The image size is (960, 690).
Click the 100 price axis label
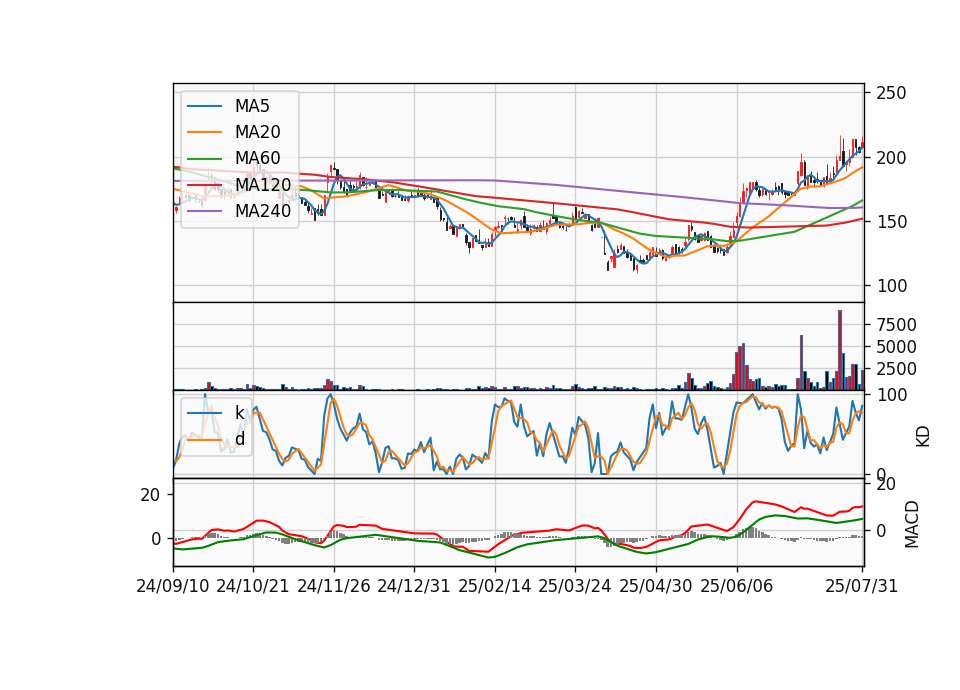[x=891, y=286]
